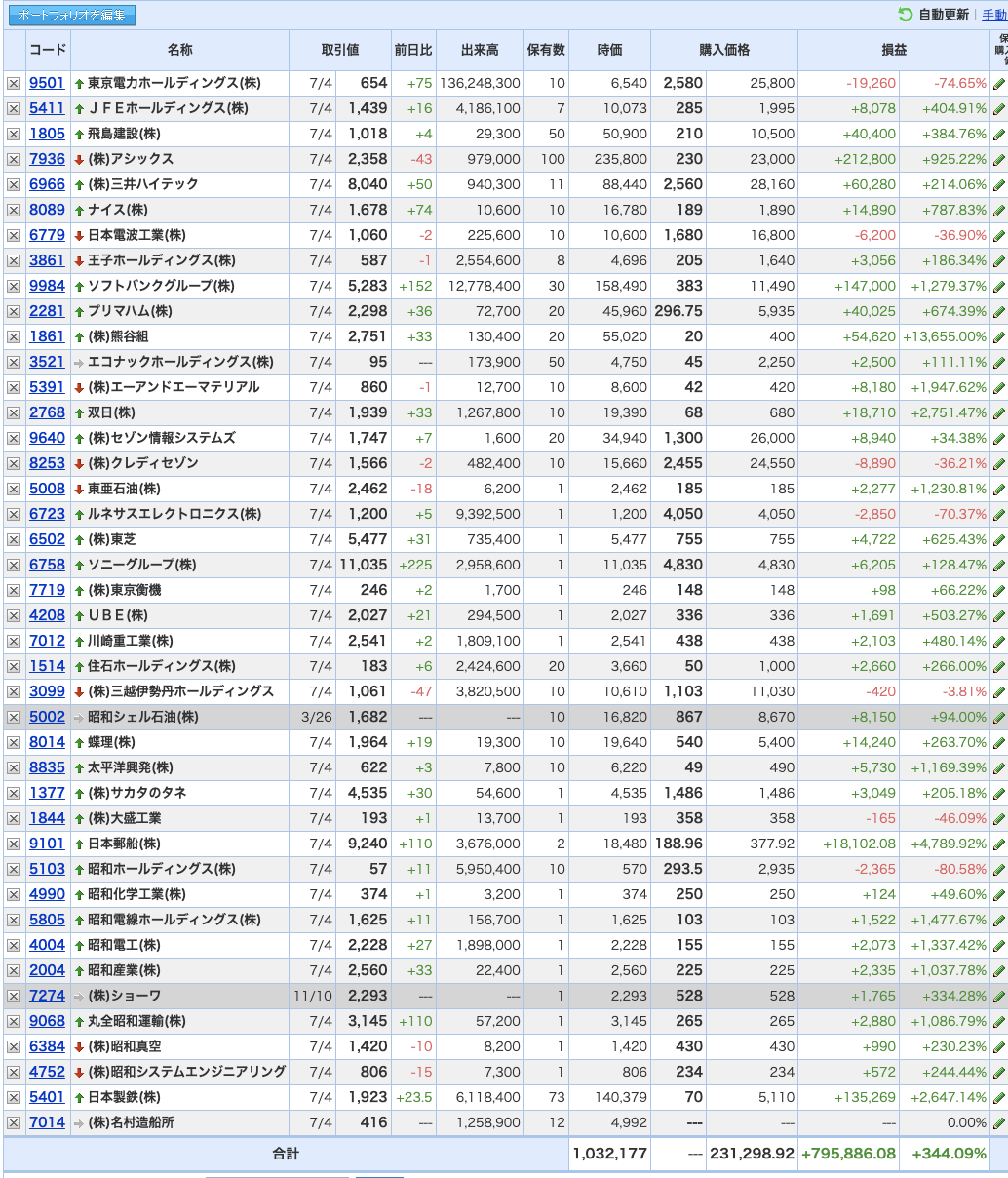1008x1178 pixels.
Task: Click the purchase price 296.75
Action: (x=678, y=311)
